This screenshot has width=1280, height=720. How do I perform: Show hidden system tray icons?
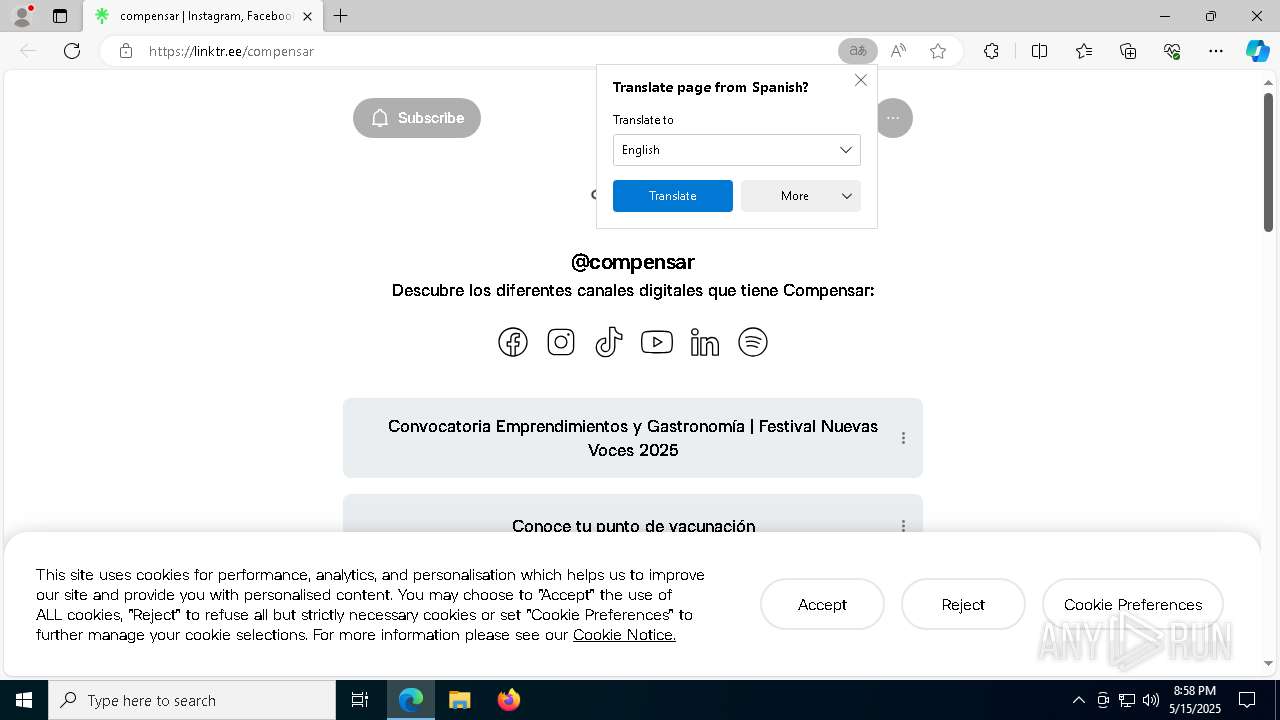(1078, 700)
